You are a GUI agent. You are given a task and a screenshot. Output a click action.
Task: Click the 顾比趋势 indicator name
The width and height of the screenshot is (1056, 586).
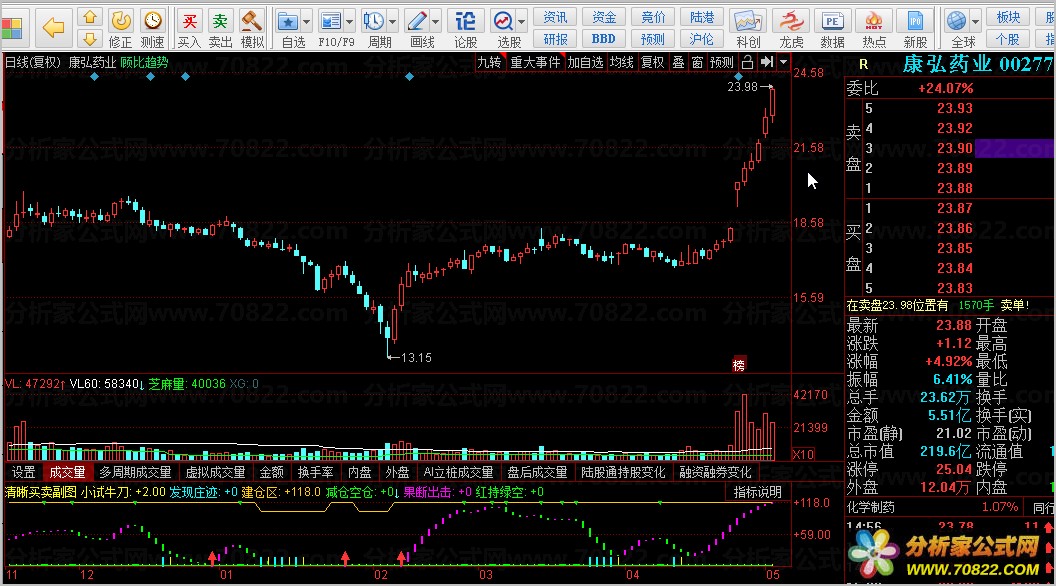(144, 62)
